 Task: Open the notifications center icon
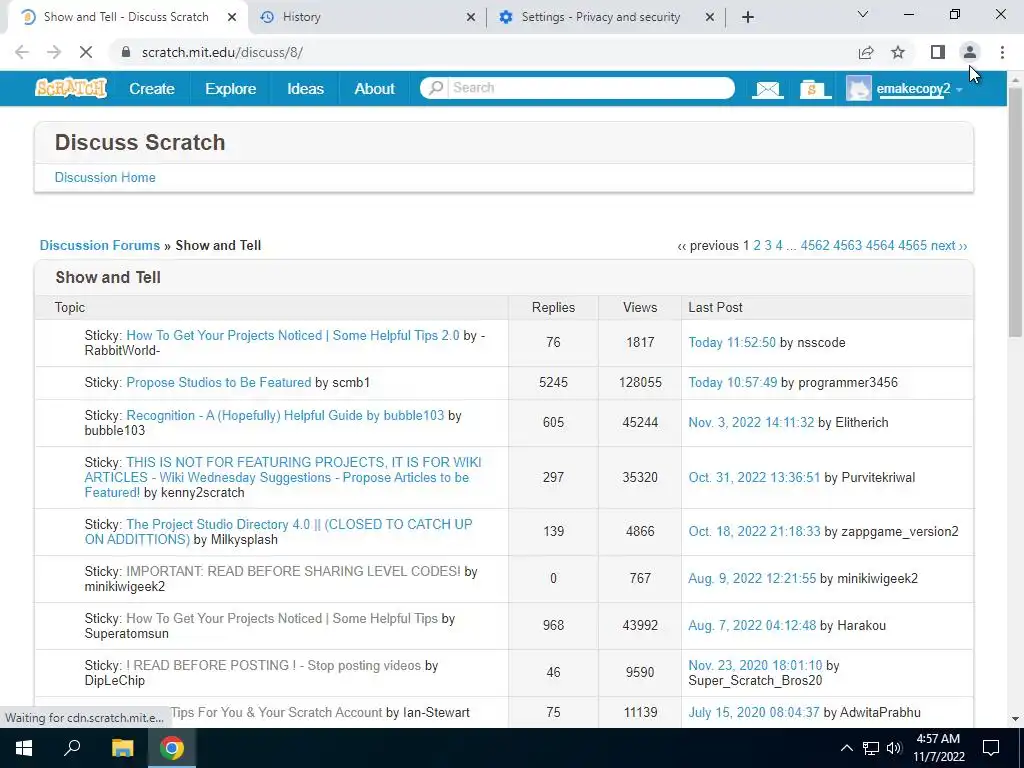coord(991,748)
